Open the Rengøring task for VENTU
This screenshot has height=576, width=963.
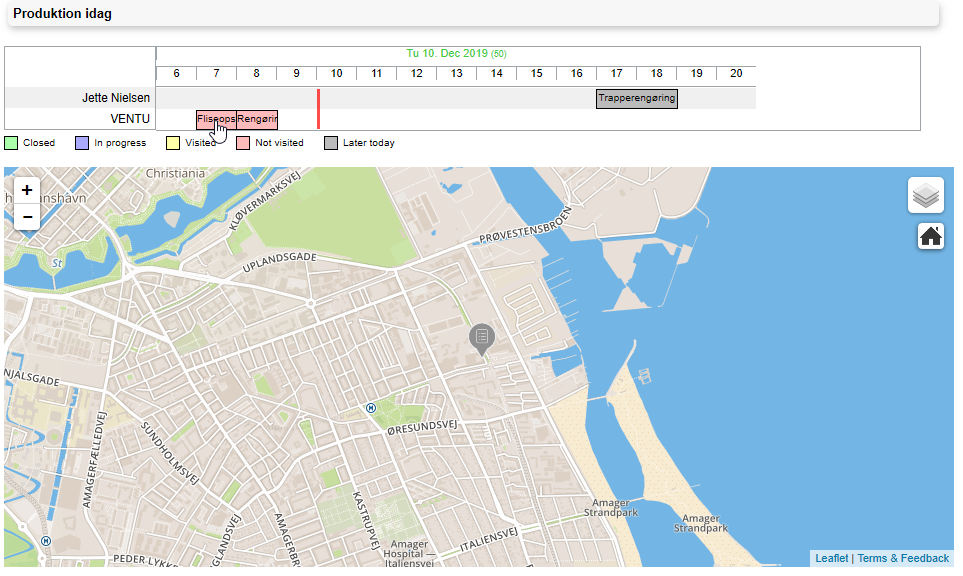257,119
